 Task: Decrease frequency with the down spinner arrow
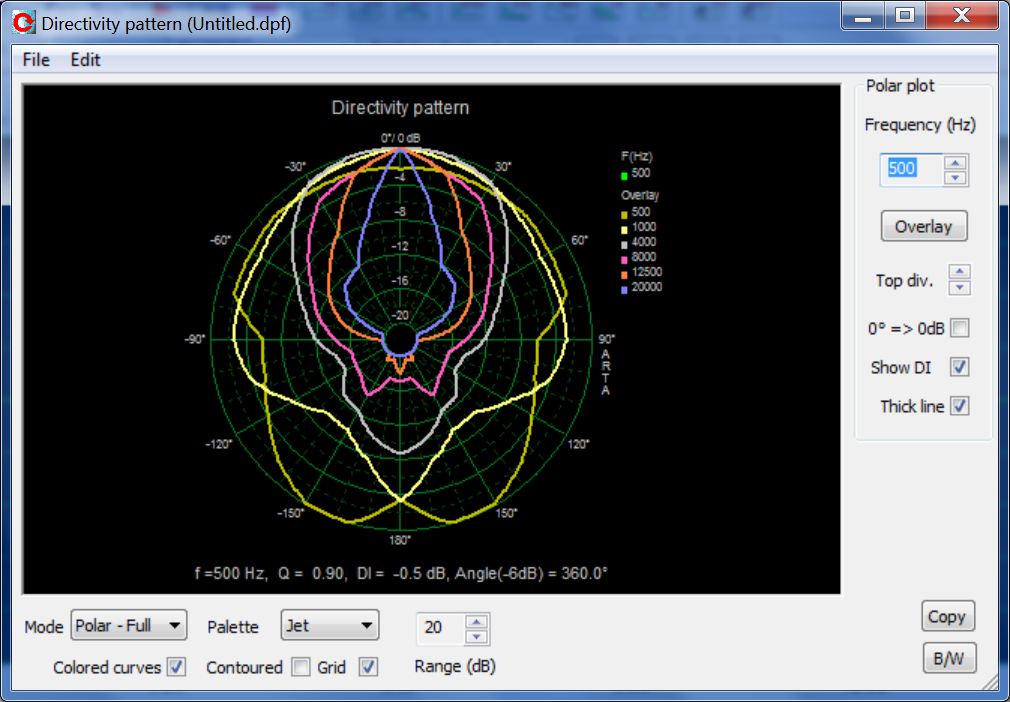tap(955, 178)
